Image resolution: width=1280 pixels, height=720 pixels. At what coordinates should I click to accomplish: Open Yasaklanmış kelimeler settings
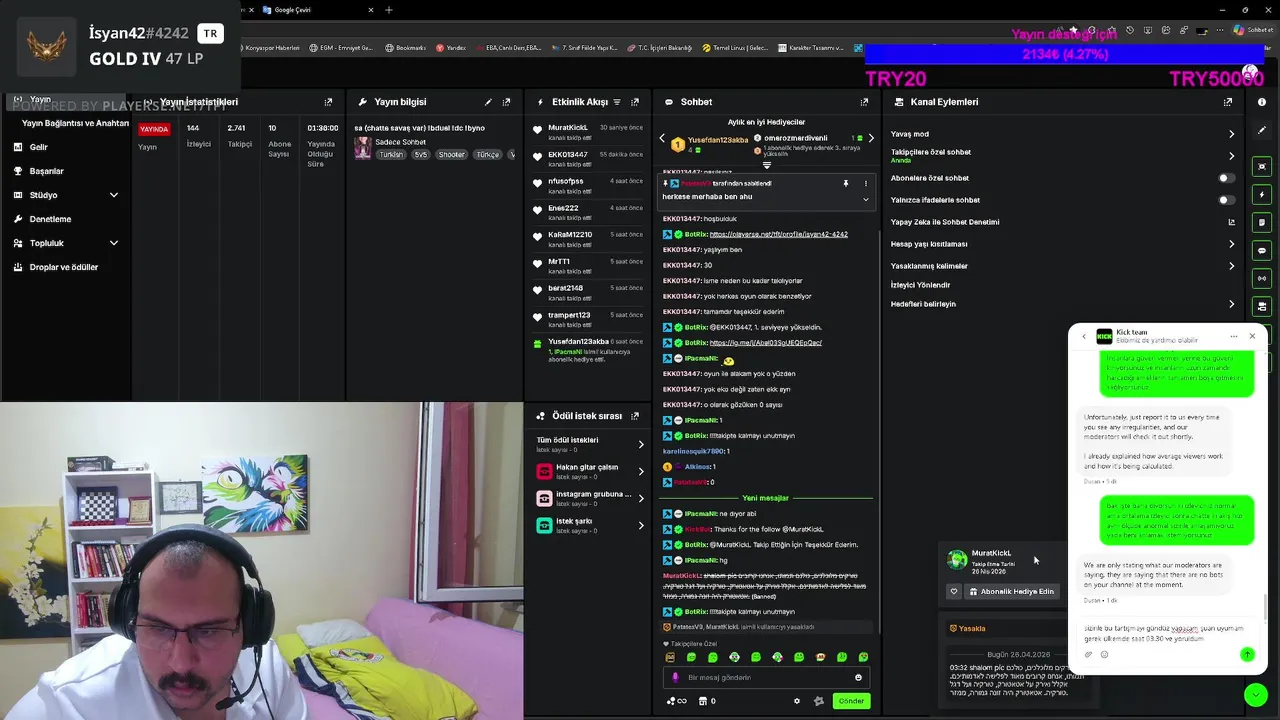[1063, 266]
